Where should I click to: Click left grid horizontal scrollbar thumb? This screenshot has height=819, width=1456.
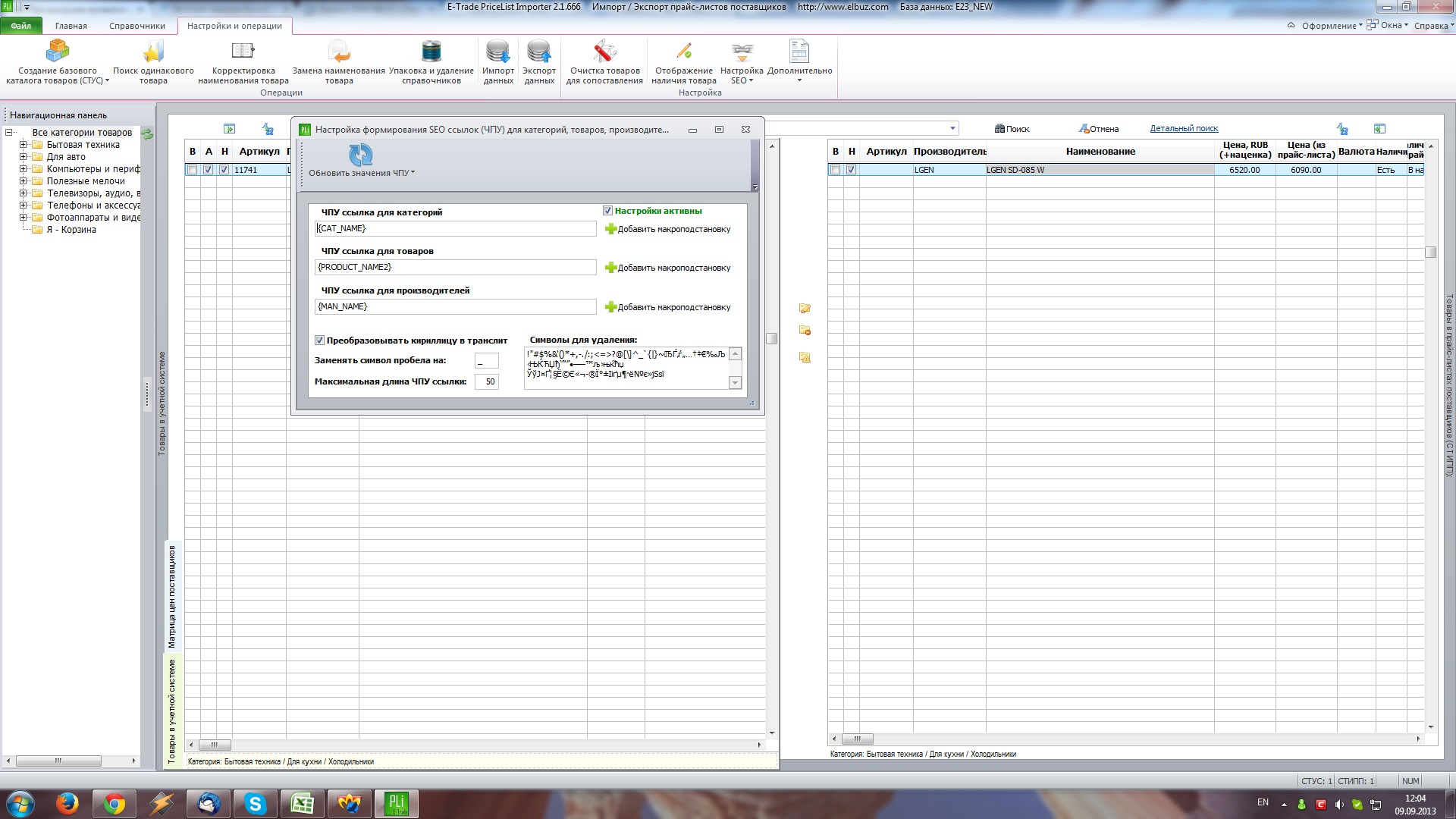(x=214, y=745)
